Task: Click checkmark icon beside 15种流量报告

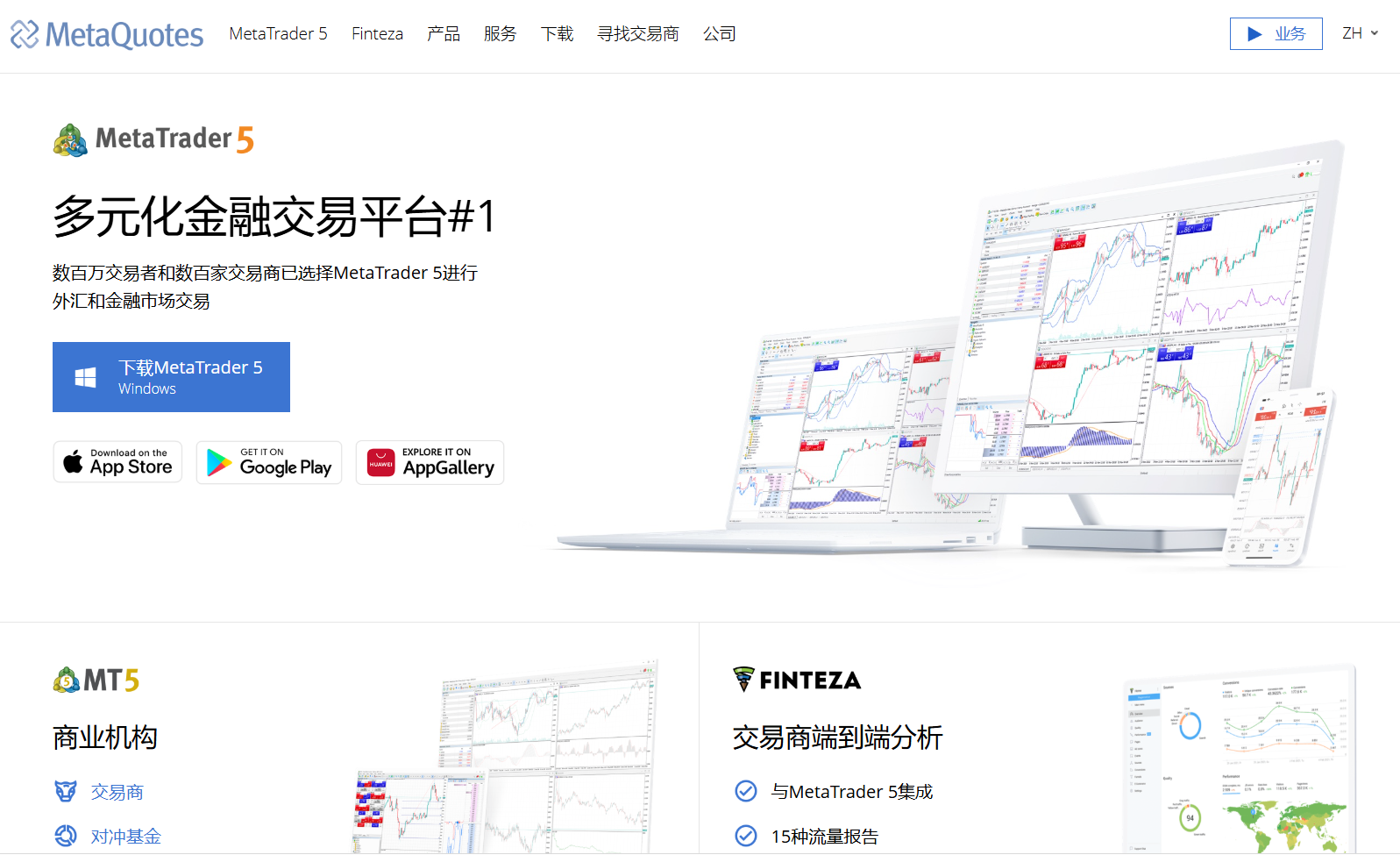Action: click(x=746, y=836)
